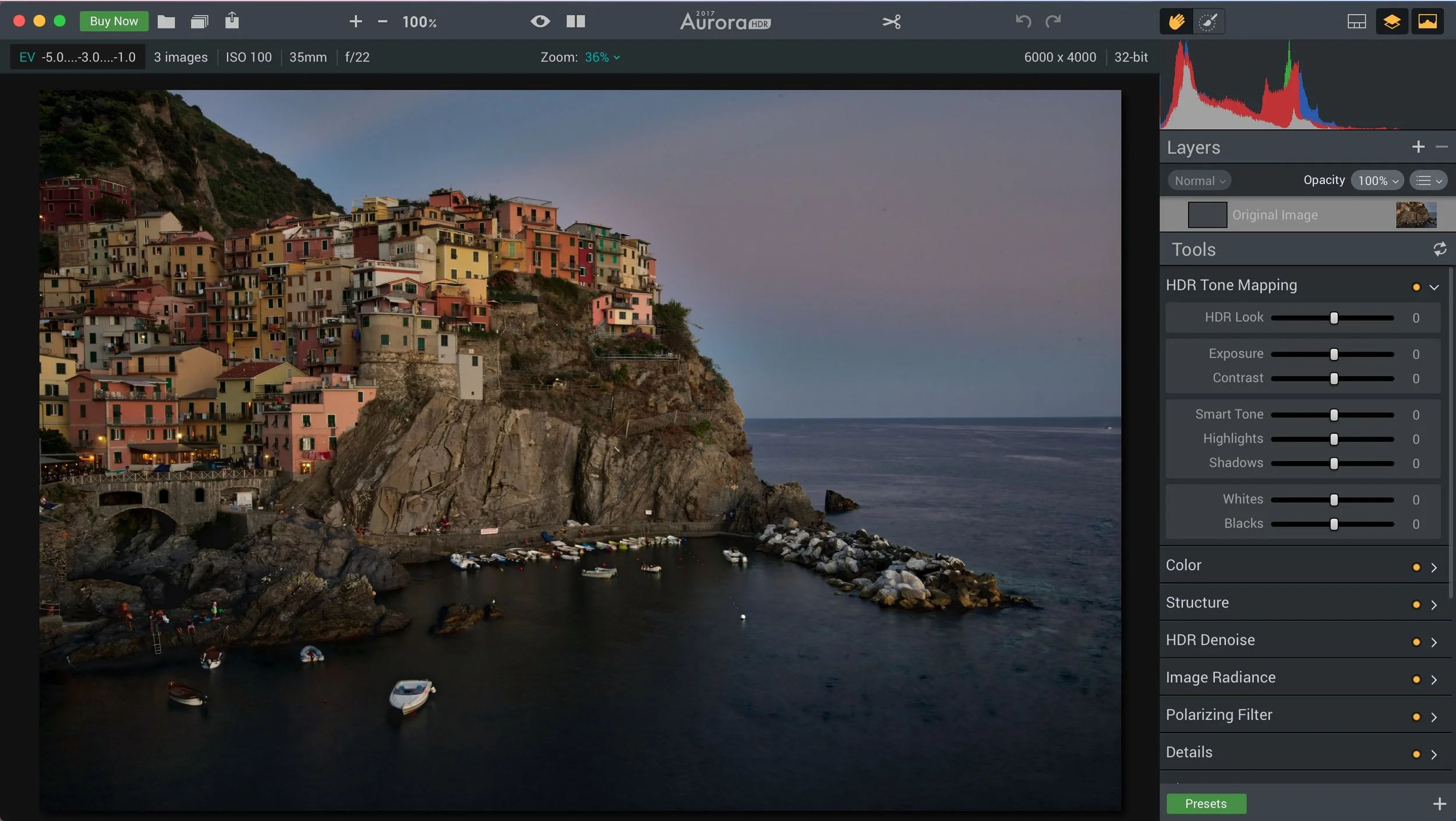Expand the Color tools section

(1433, 567)
